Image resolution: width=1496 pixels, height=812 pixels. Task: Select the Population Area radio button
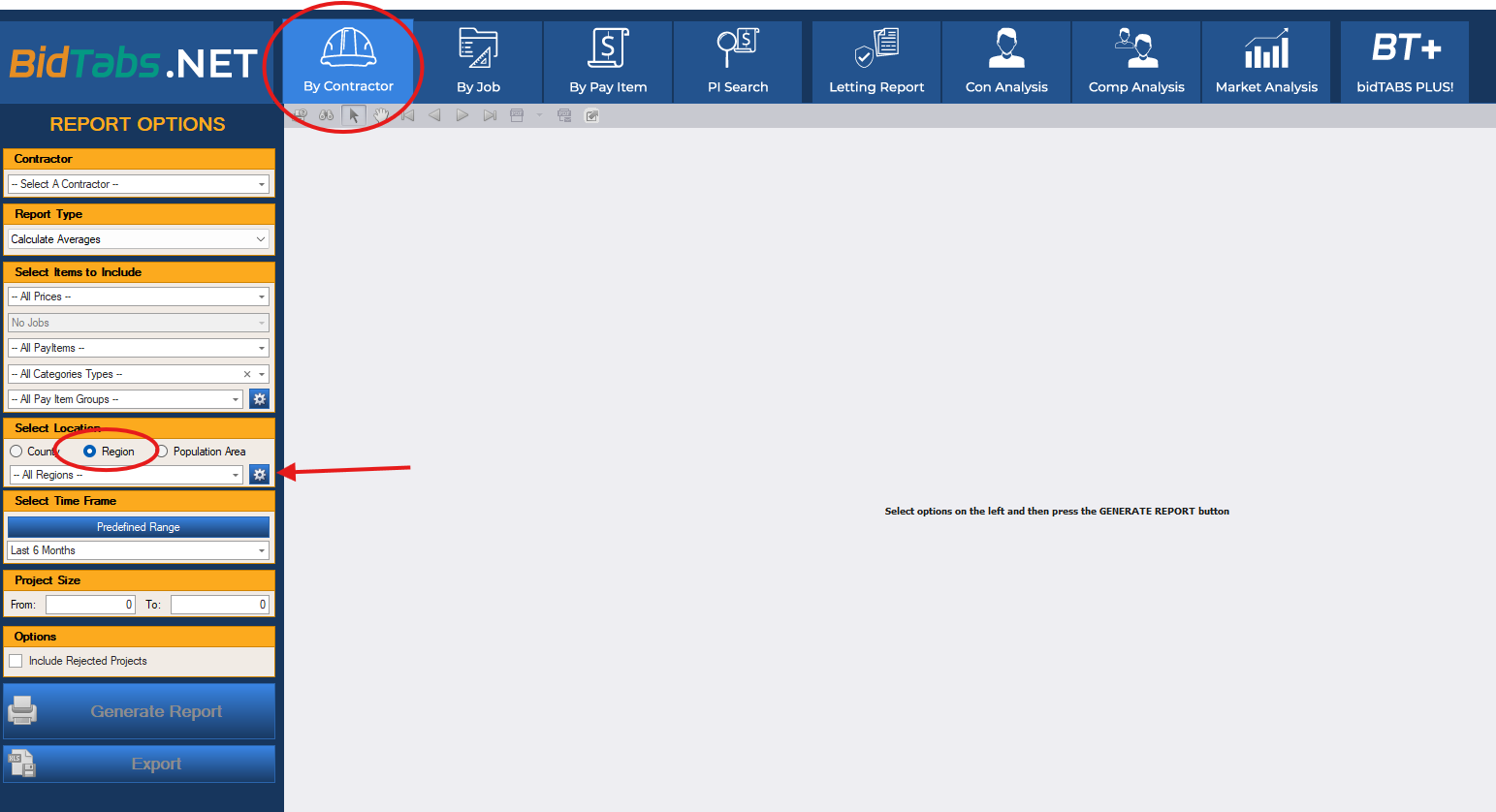163,452
